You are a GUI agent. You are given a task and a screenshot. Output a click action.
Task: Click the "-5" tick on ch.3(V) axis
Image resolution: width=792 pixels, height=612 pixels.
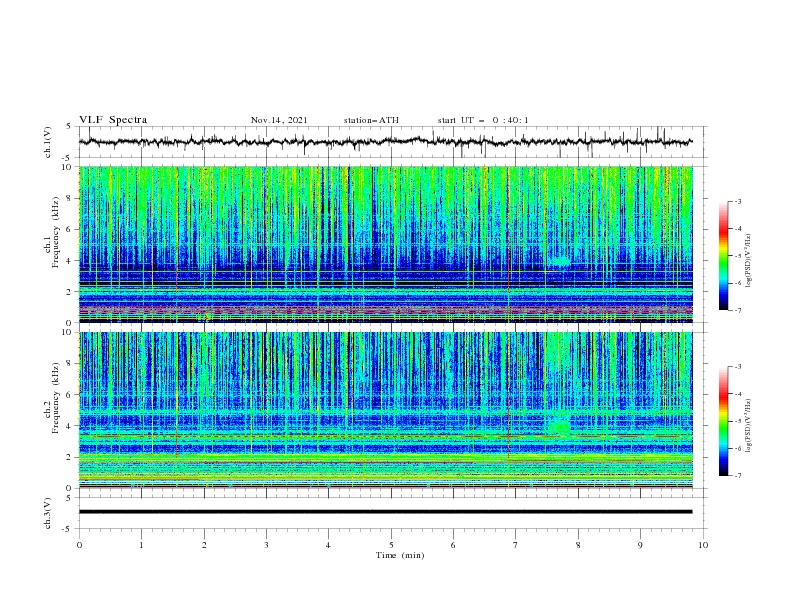tap(68, 529)
